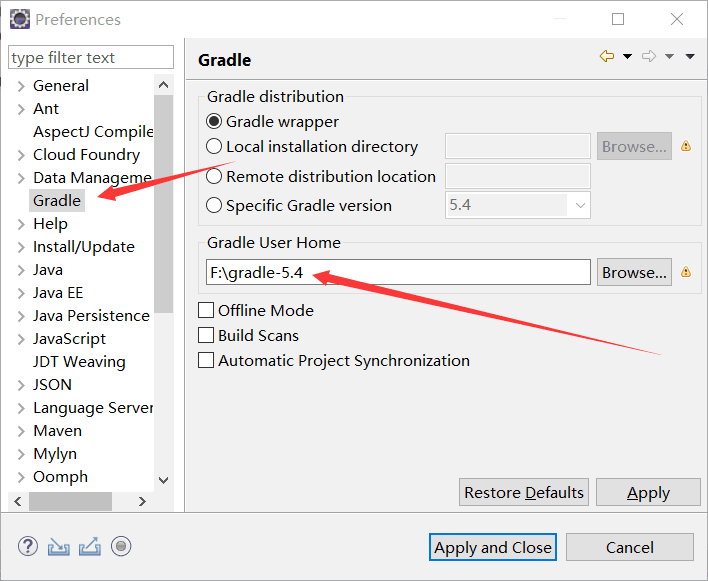
Task: Click the tree scroll up arrow
Action: (x=163, y=84)
